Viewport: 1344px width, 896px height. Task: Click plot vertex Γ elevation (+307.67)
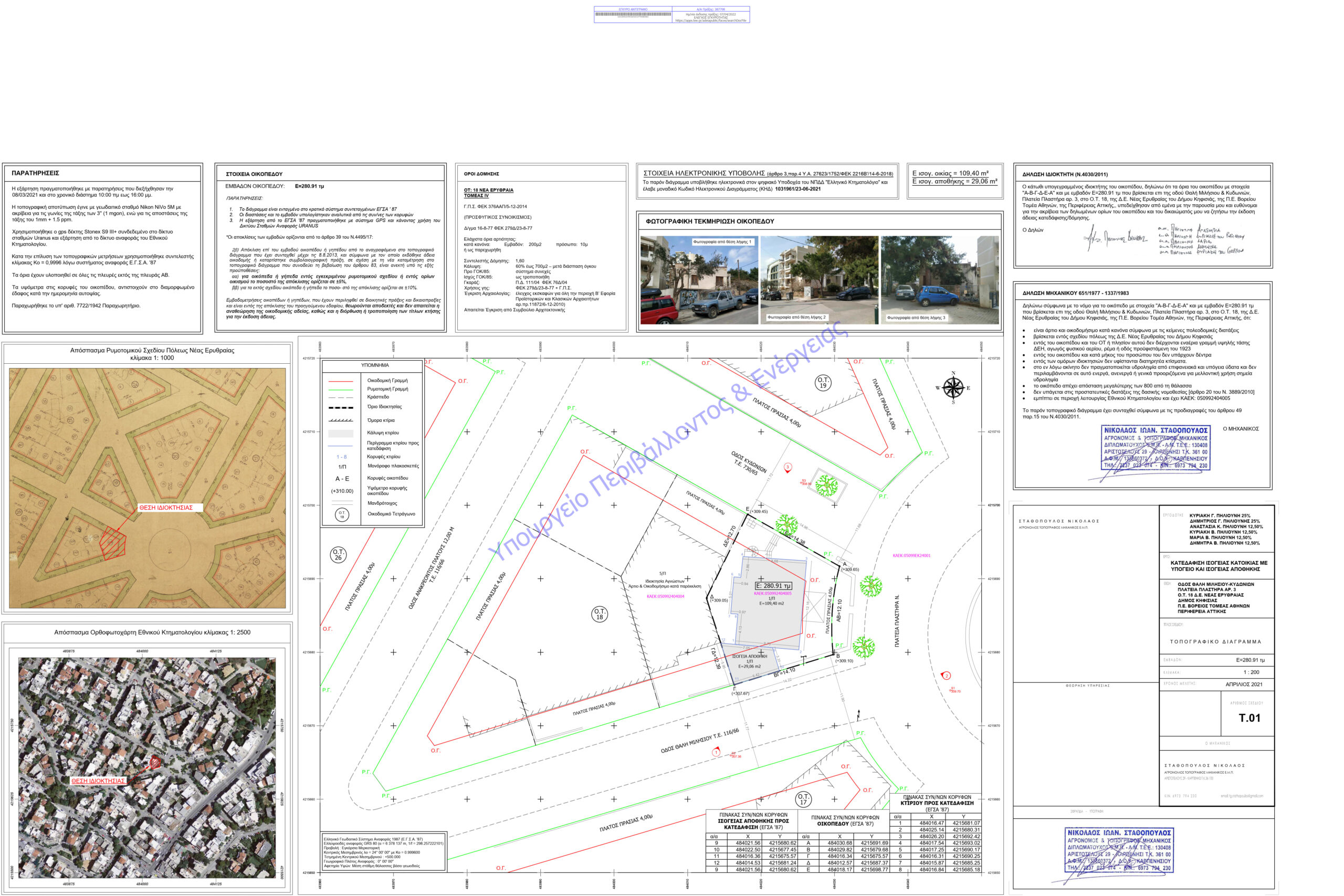[740, 694]
